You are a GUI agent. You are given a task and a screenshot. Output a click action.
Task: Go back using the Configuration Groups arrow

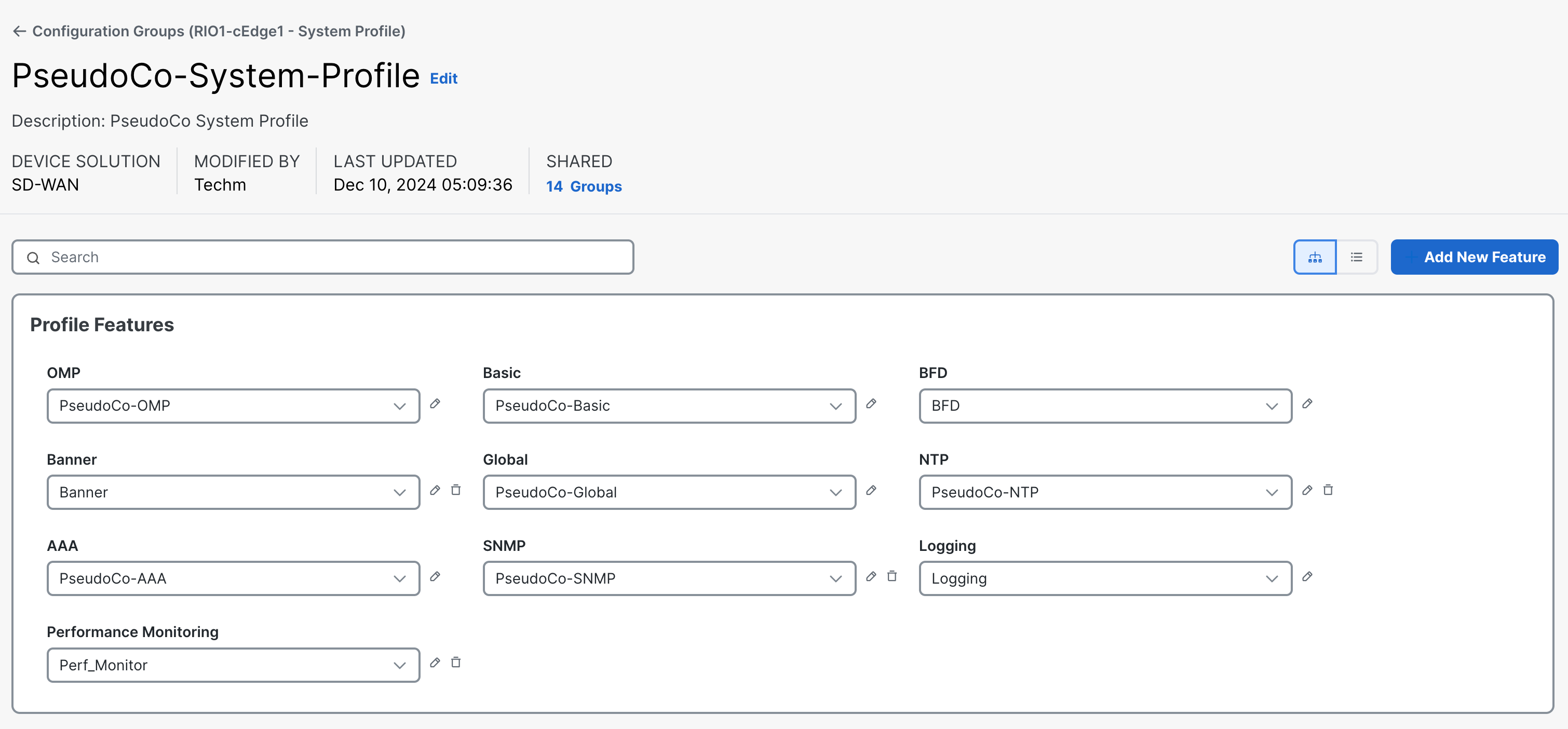[20, 31]
